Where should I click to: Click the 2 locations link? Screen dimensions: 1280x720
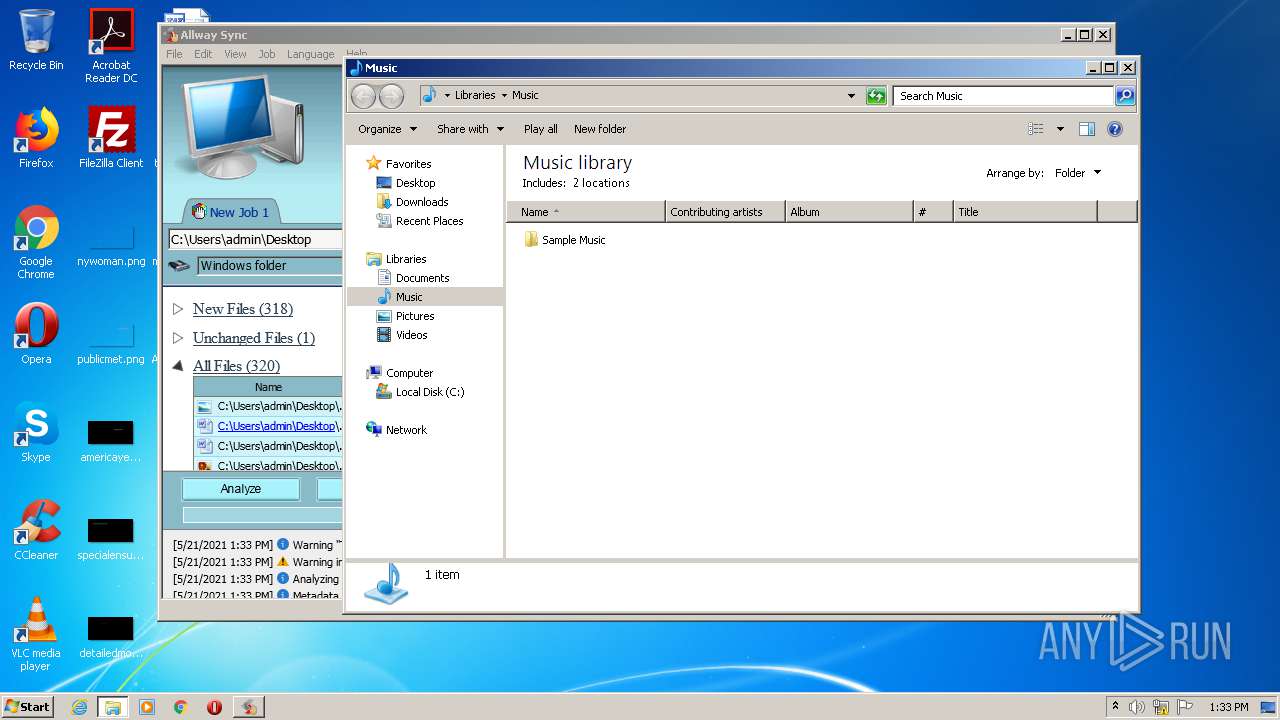click(601, 183)
